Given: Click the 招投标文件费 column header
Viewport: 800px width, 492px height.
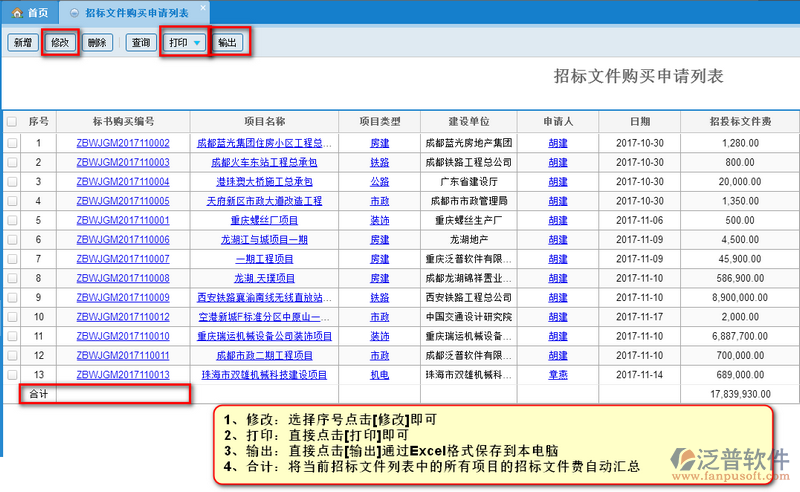Looking at the screenshot, I should coord(739,122).
